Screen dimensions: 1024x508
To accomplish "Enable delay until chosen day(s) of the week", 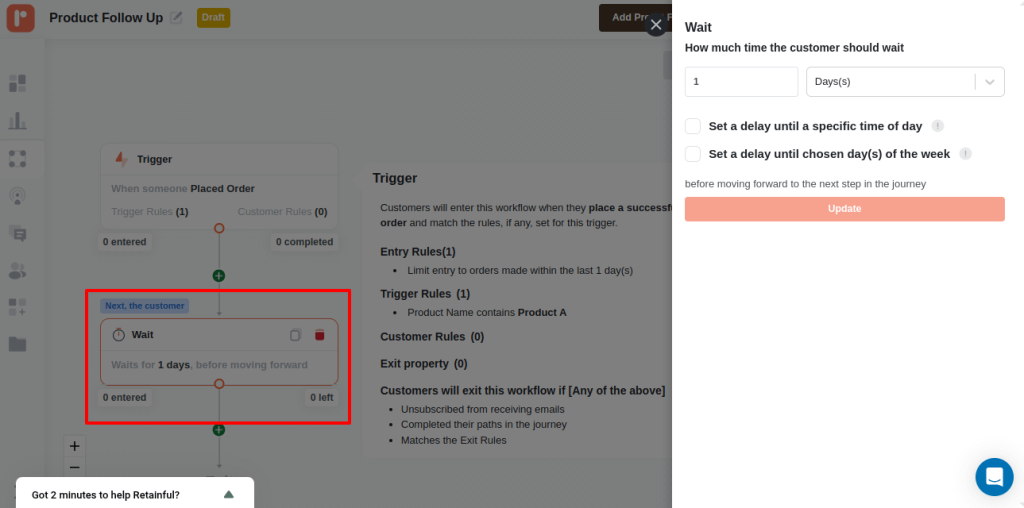I will pyautogui.click(x=693, y=154).
